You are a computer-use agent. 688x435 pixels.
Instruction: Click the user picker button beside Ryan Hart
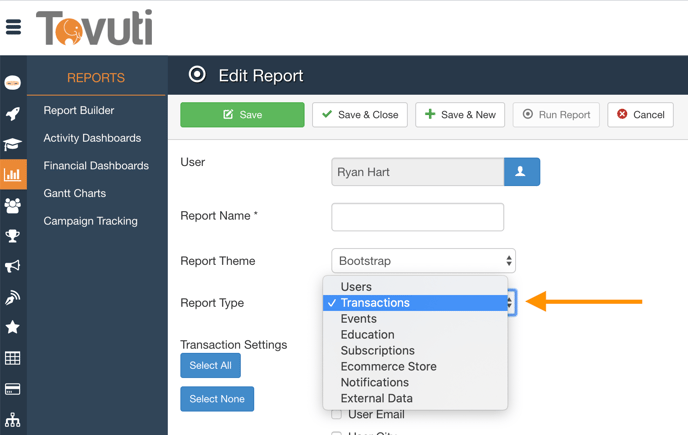pos(521,172)
